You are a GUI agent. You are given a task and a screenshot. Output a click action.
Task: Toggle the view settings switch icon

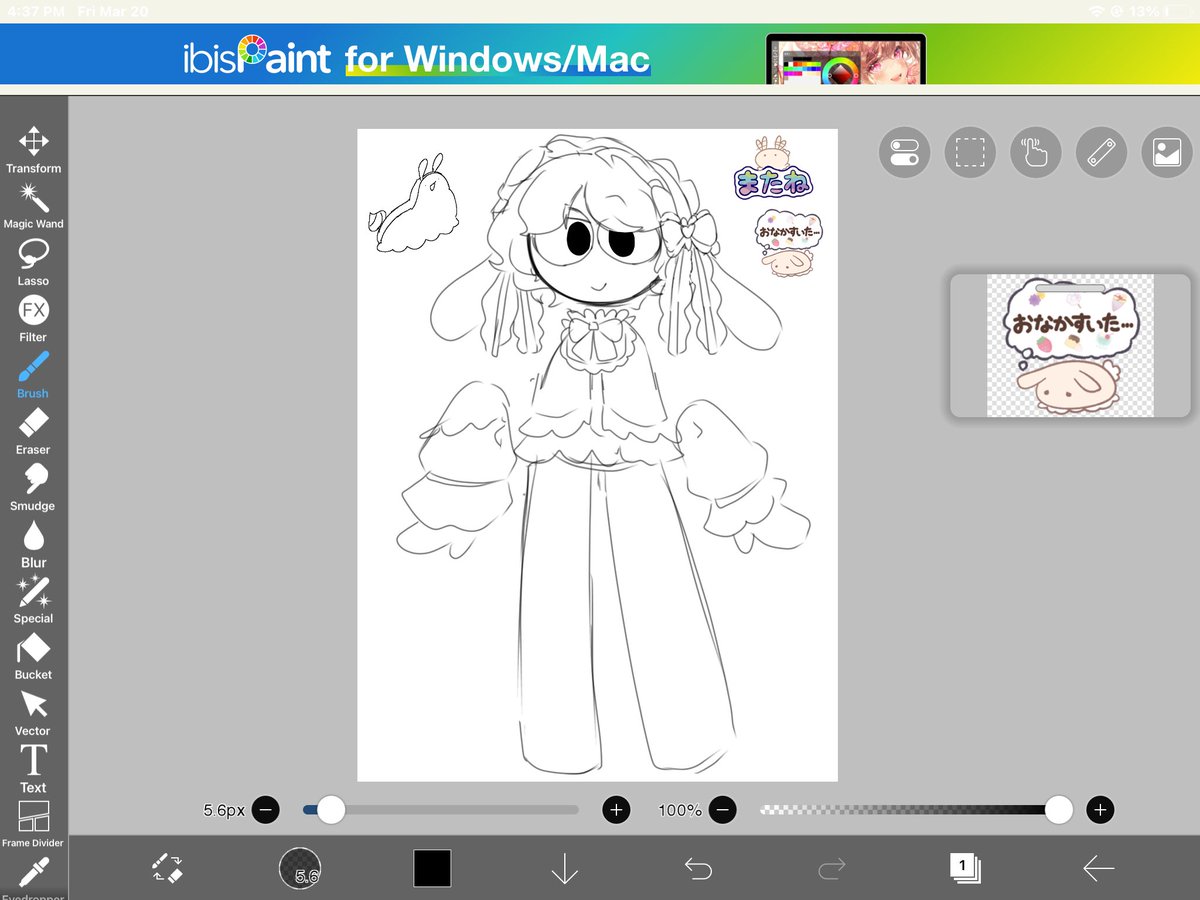coord(904,152)
